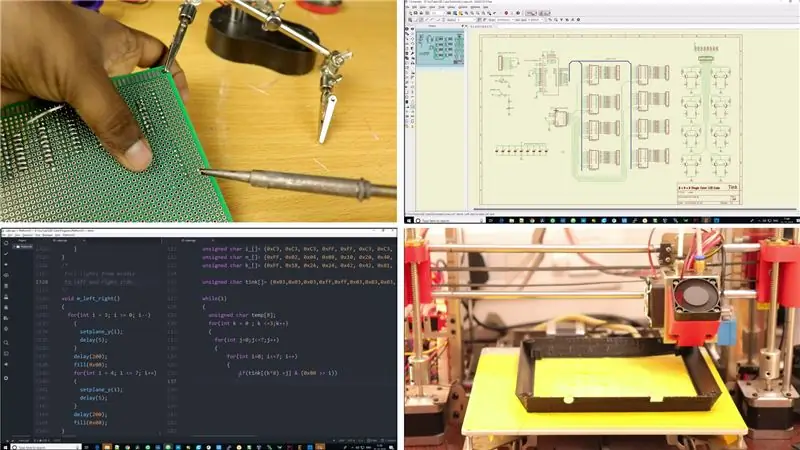The height and width of the screenshot is (450, 800).
Task: Close the schematic editor window
Action: click(x=795, y=2)
